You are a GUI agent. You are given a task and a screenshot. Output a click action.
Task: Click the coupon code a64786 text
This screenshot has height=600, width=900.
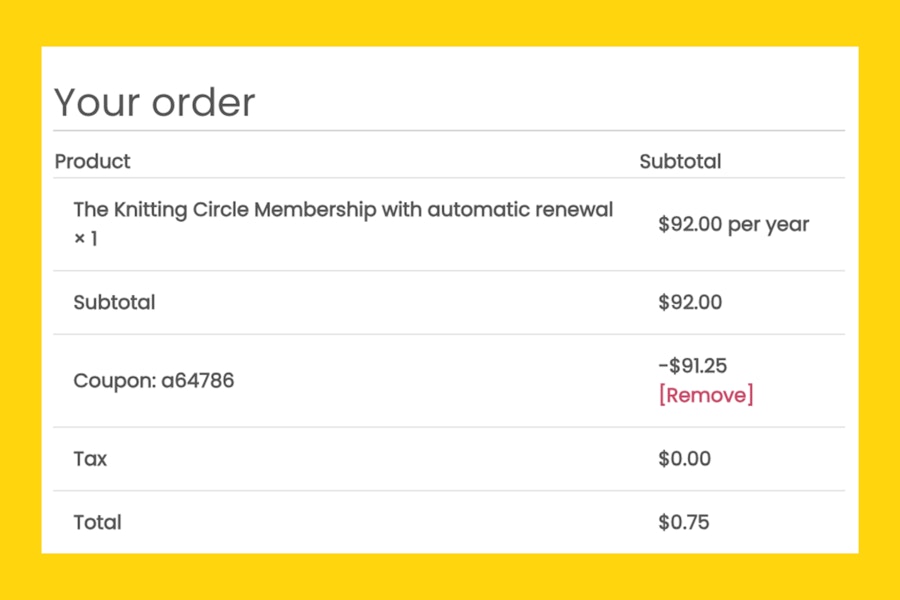(197, 381)
